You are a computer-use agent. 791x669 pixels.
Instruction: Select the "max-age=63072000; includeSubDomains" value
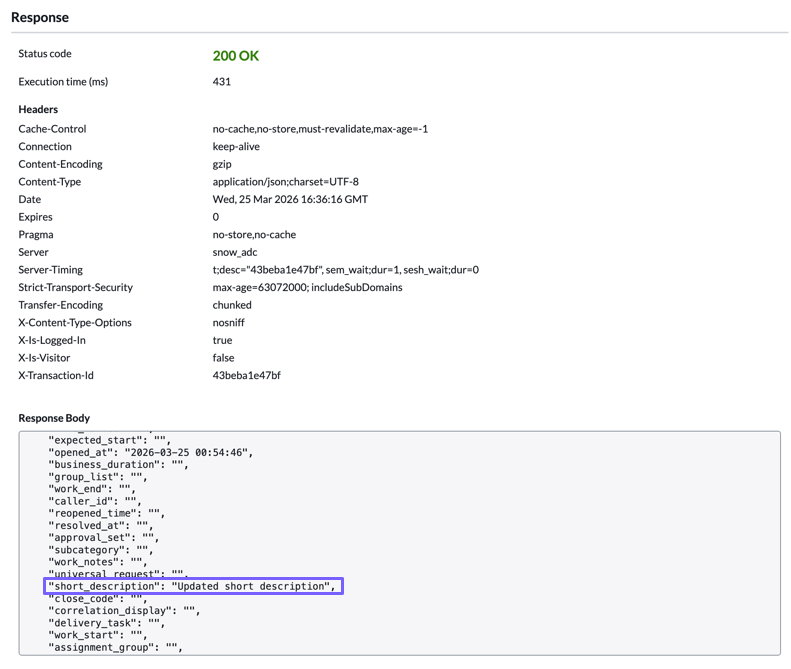click(x=307, y=288)
